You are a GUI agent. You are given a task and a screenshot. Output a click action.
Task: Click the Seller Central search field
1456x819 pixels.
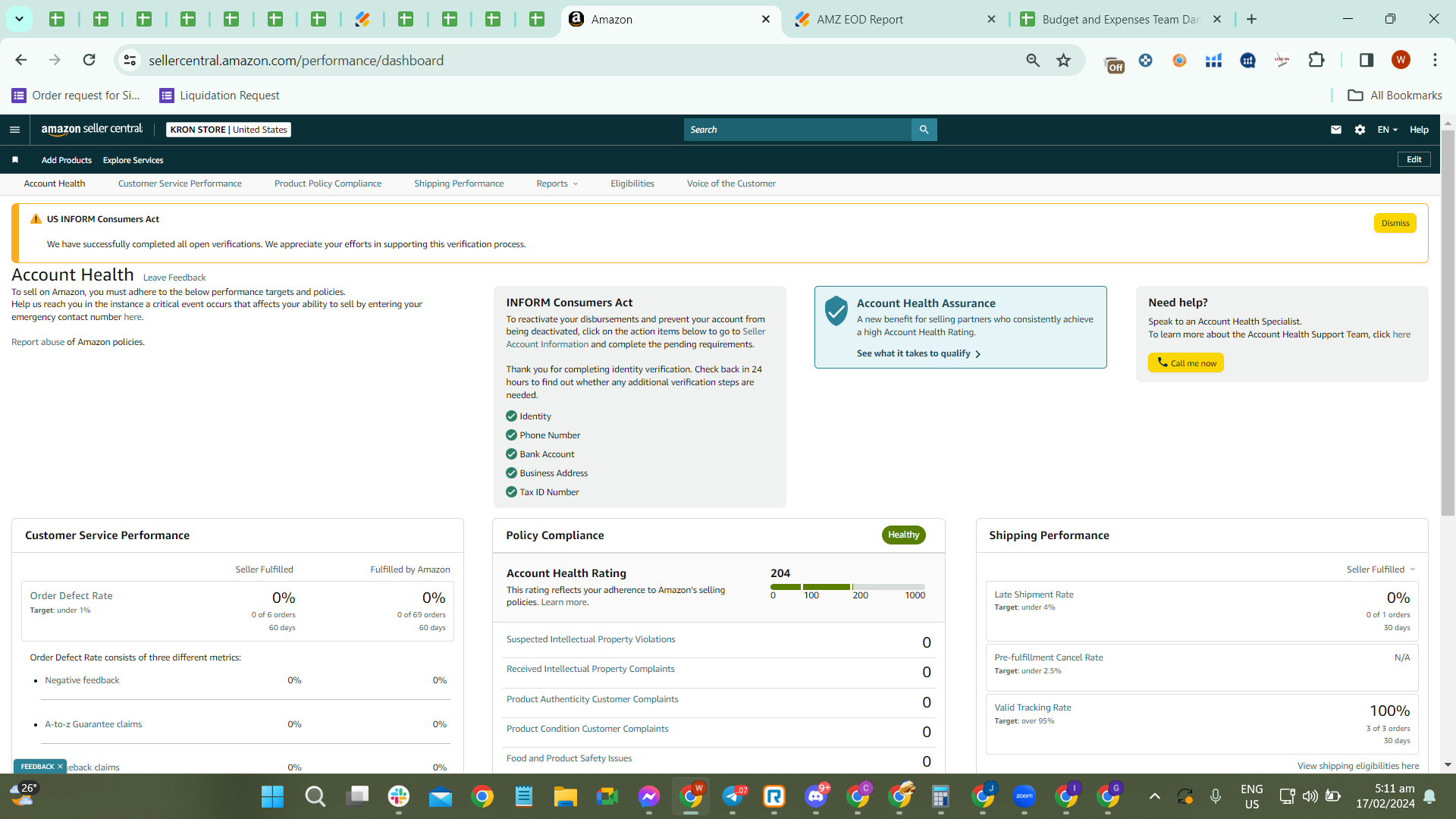tap(798, 130)
